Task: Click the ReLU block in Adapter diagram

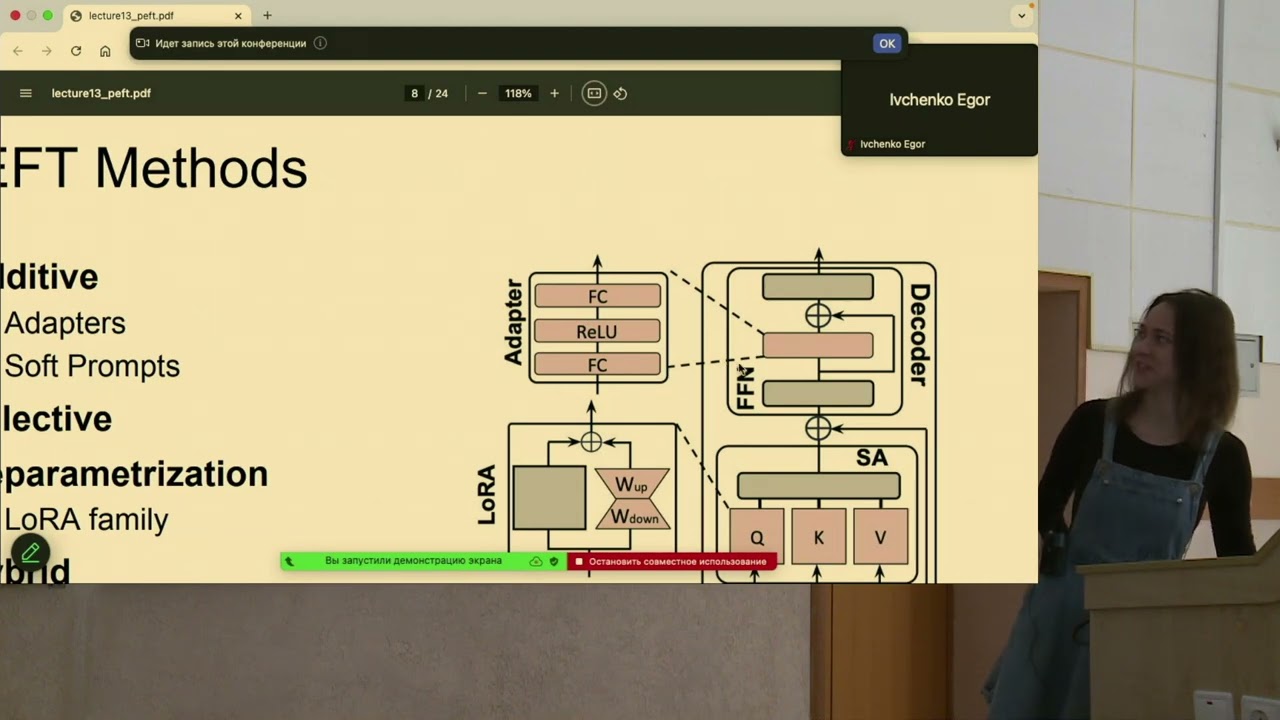Action: pos(597,331)
